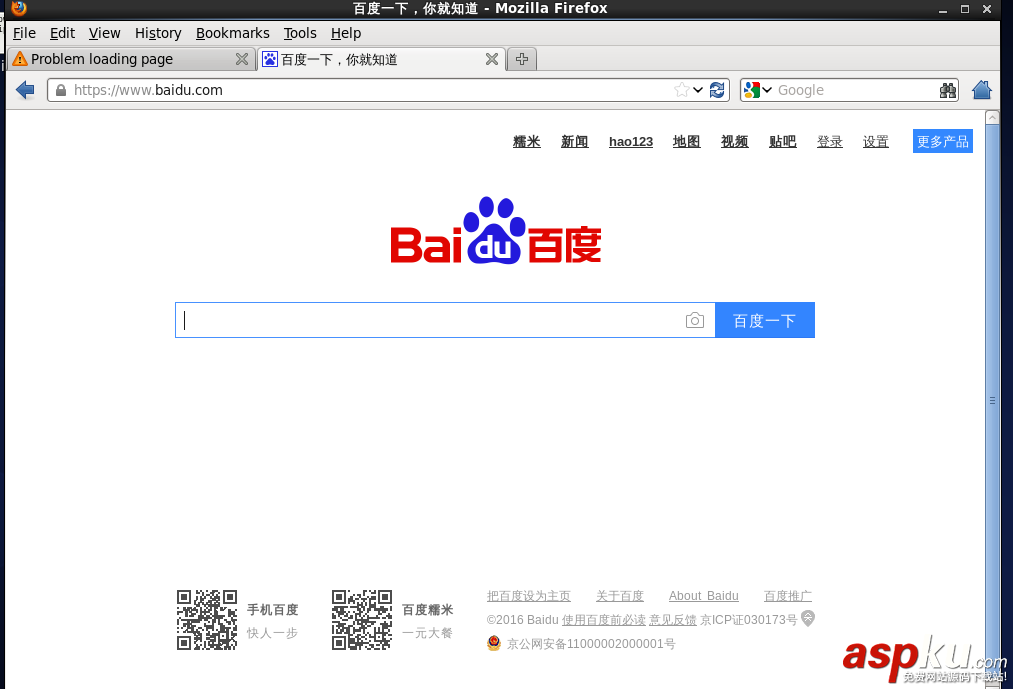Click the 关于百度 link
1013x689 pixels.
[x=620, y=596]
